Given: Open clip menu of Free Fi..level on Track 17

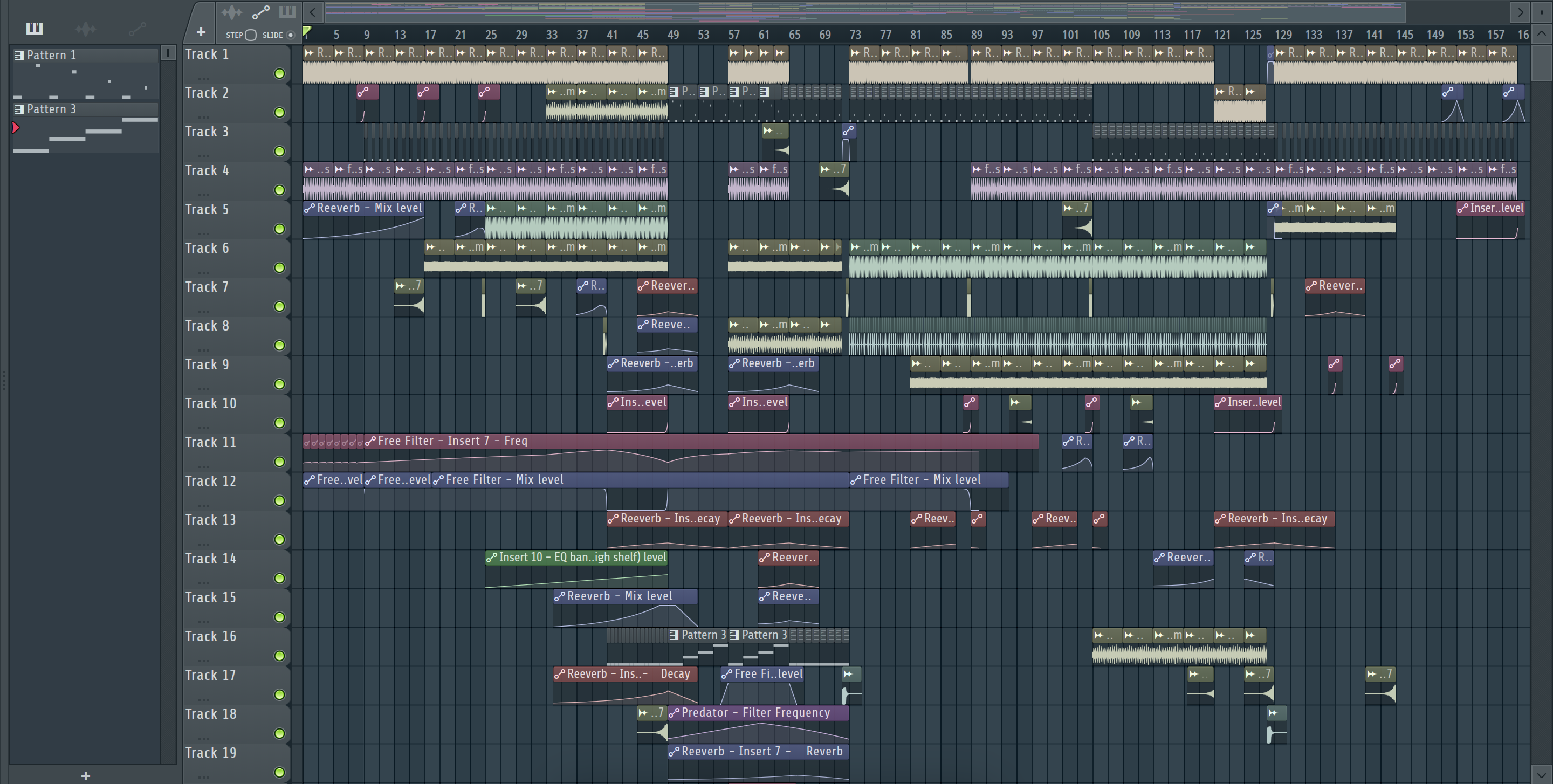Looking at the screenshot, I should [x=727, y=675].
